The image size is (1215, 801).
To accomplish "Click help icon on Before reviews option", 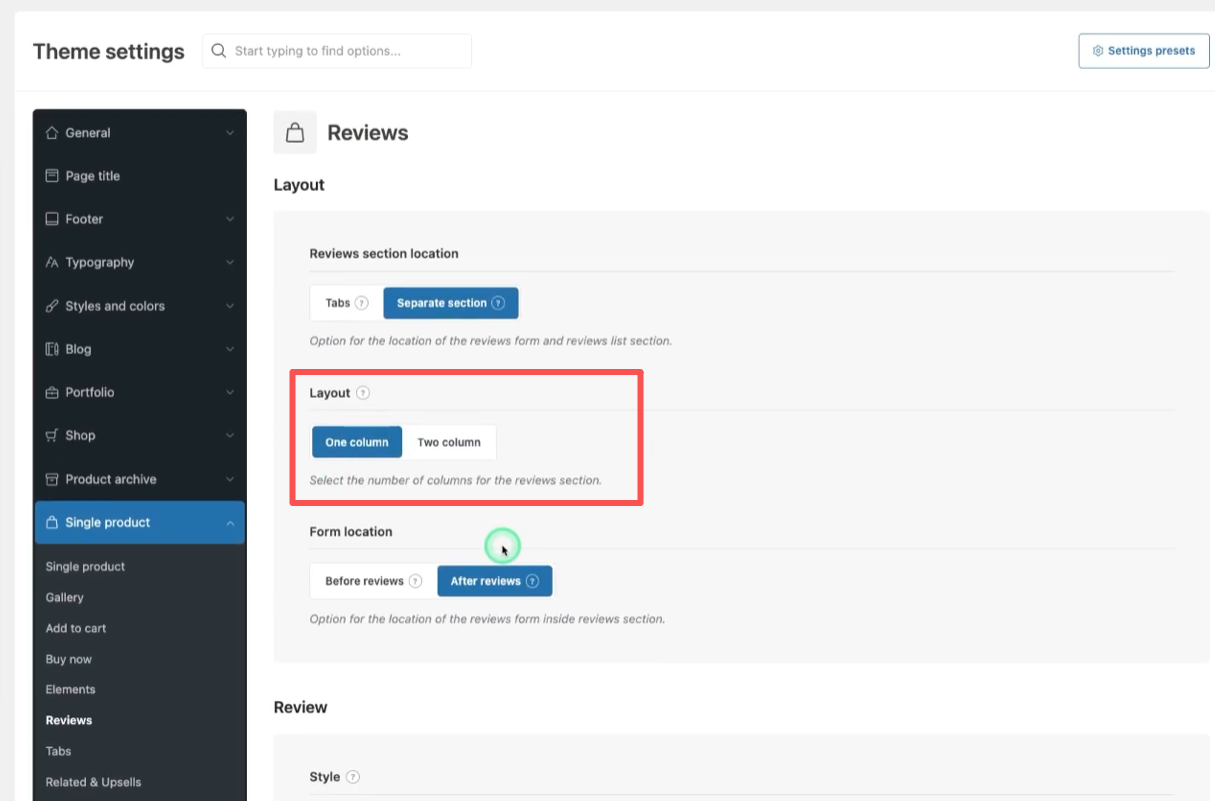I will click(x=416, y=581).
